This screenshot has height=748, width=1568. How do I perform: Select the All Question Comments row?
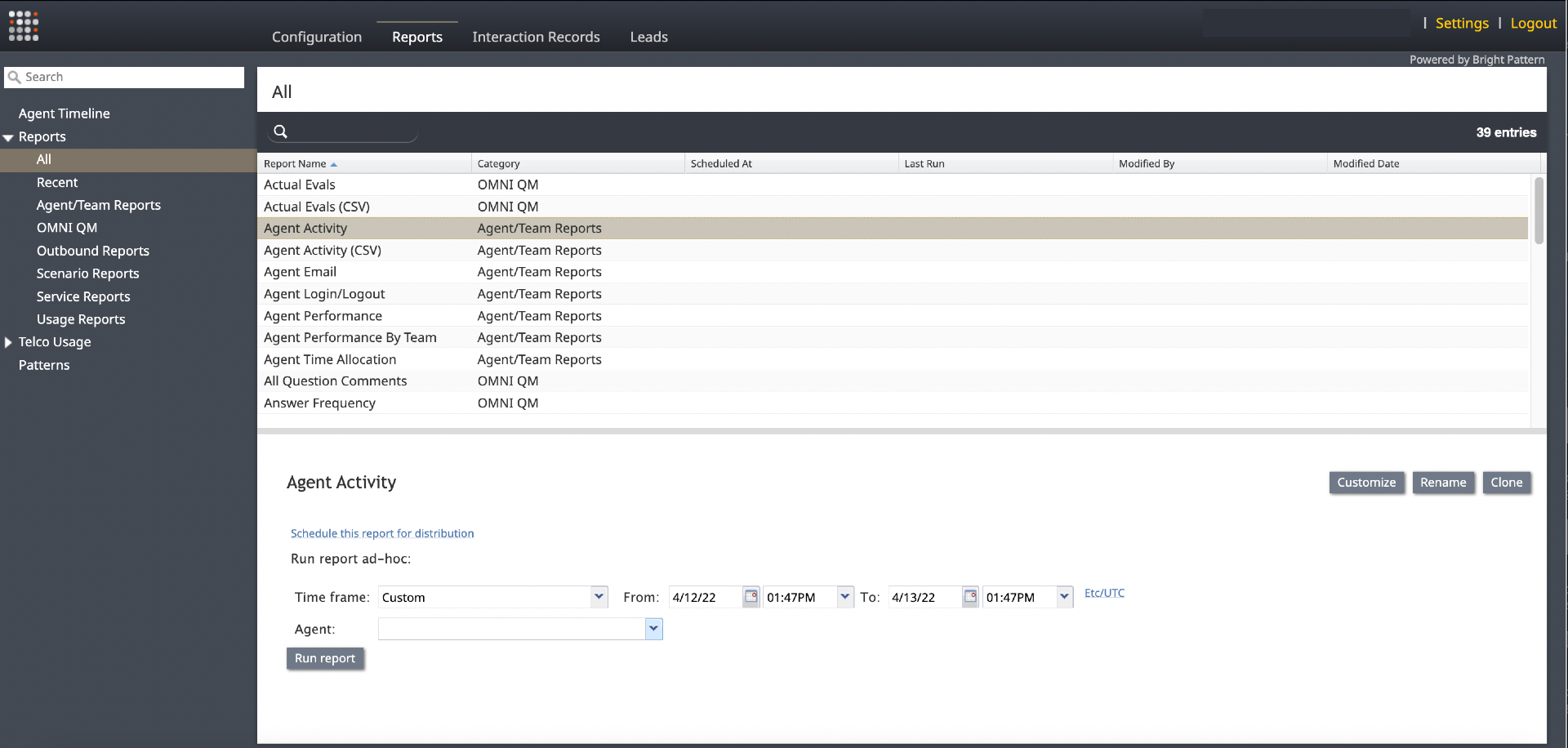[893, 381]
